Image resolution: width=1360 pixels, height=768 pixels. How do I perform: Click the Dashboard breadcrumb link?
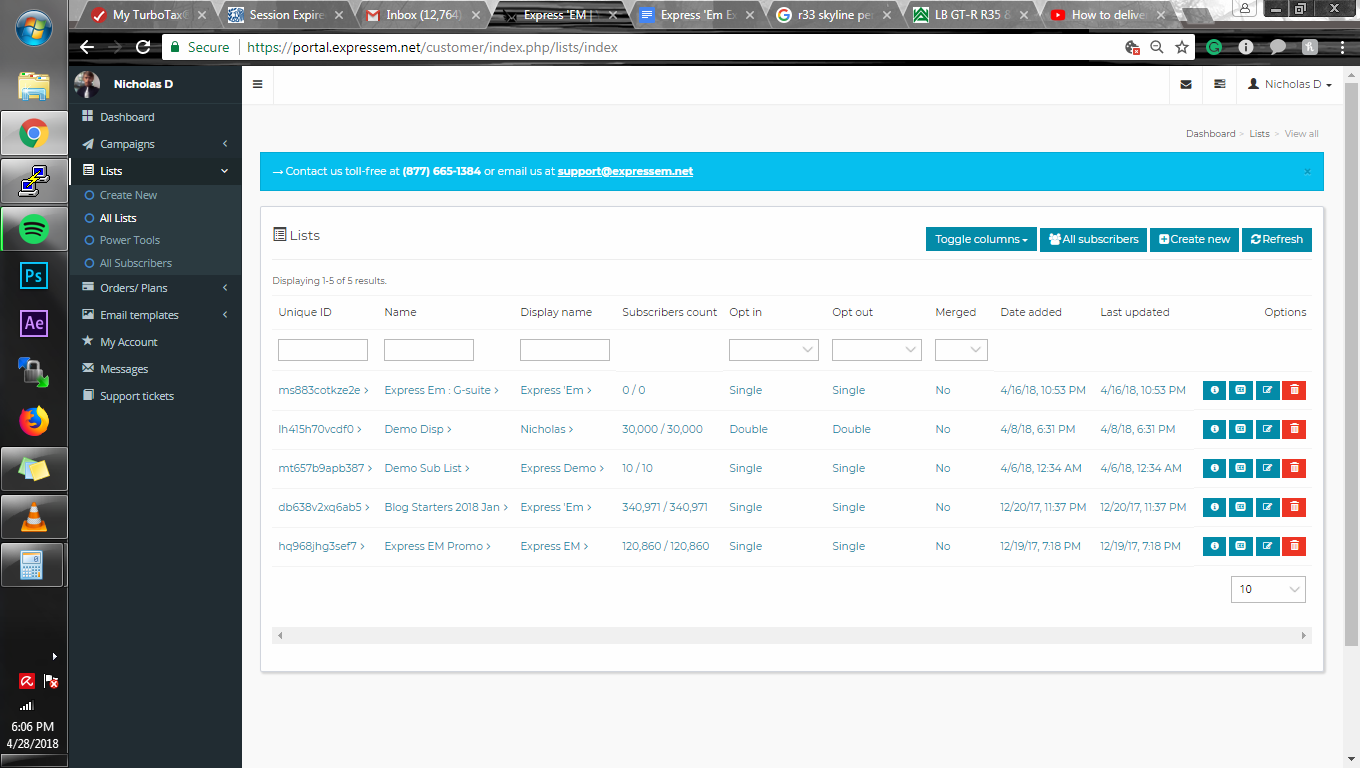pos(1210,134)
